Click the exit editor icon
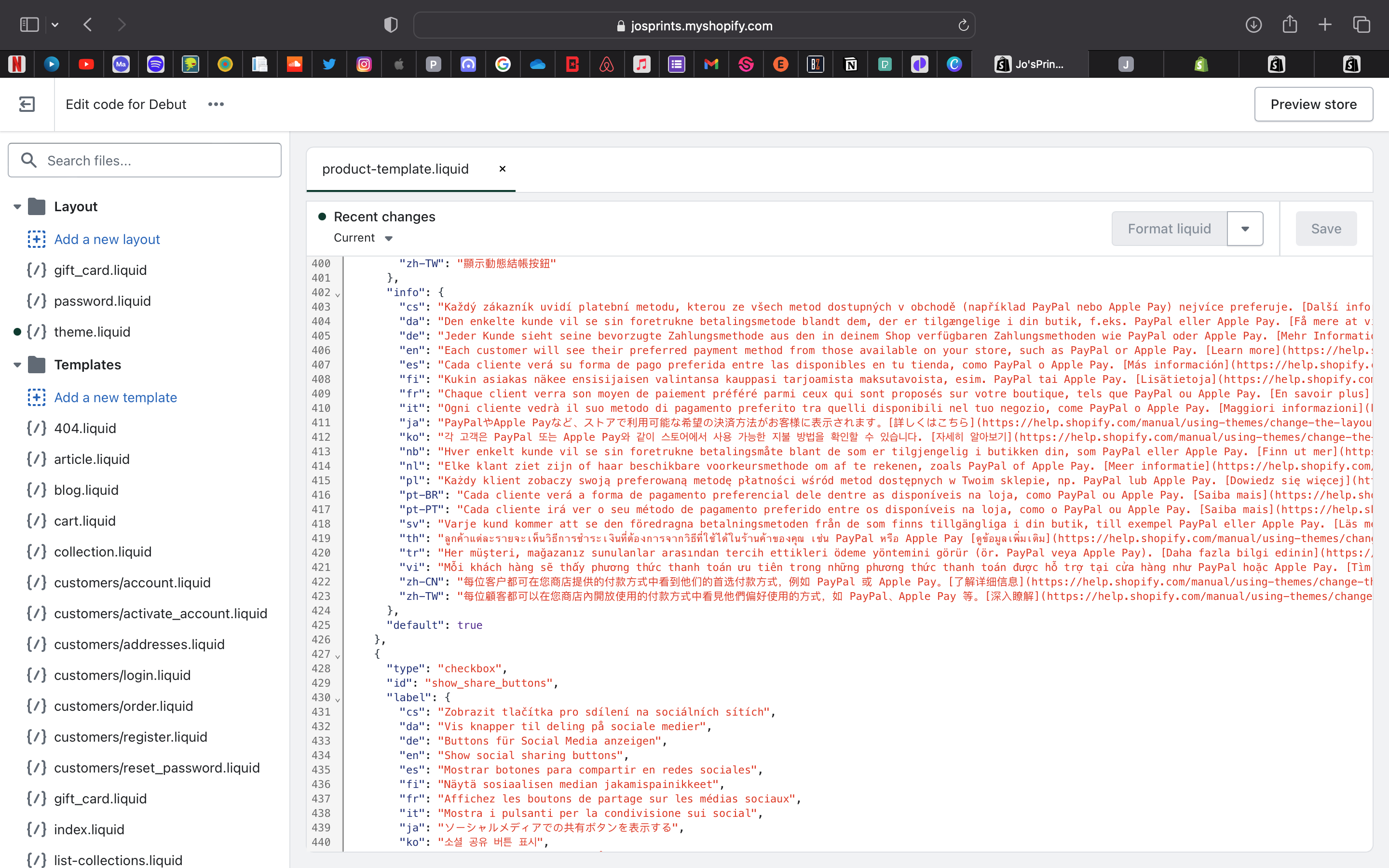The width and height of the screenshot is (1389, 868). coord(27,104)
